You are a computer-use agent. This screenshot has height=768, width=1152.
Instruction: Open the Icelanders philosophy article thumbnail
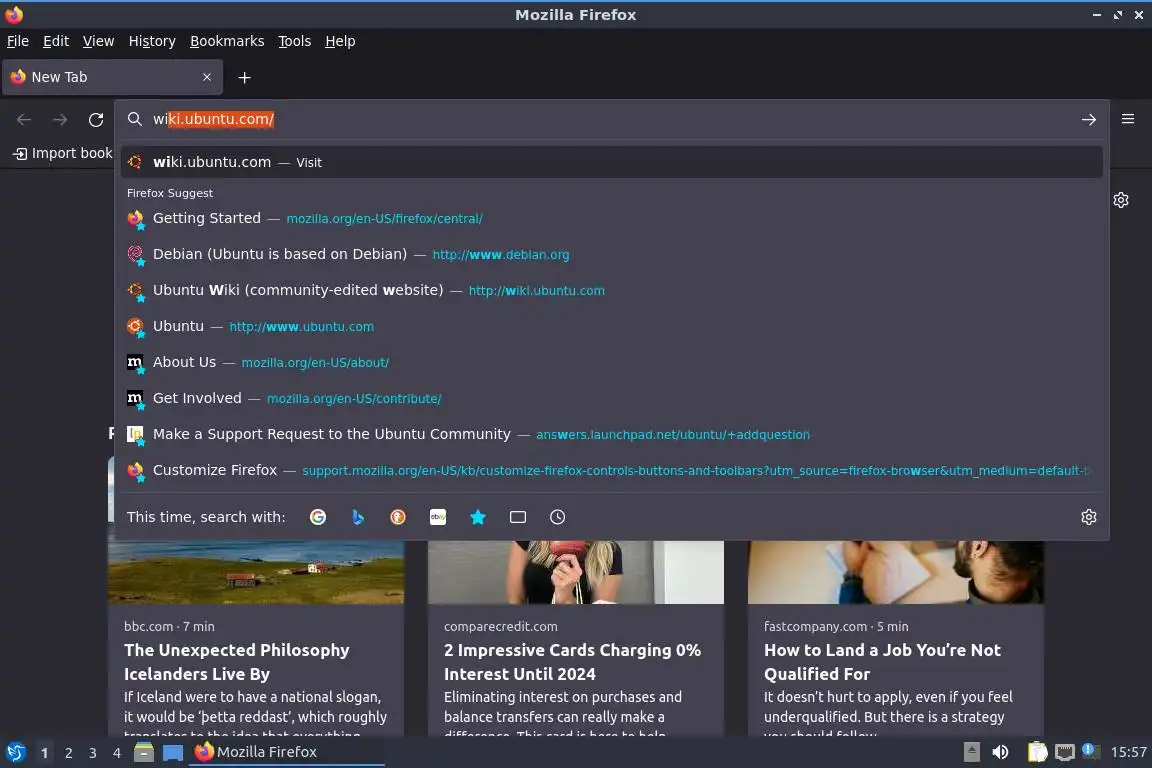click(x=256, y=573)
